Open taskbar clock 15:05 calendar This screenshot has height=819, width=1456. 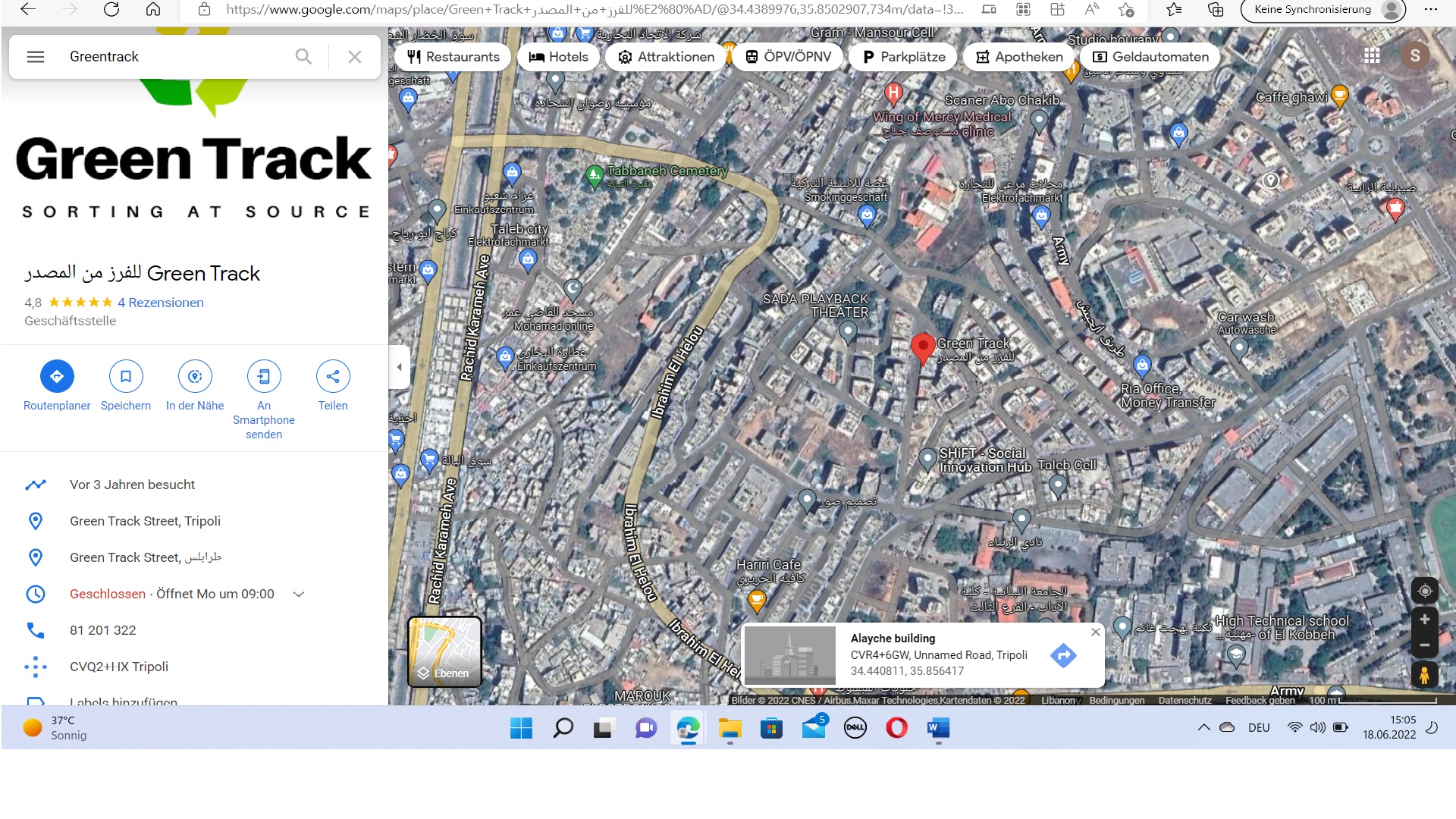point(1389,727)
